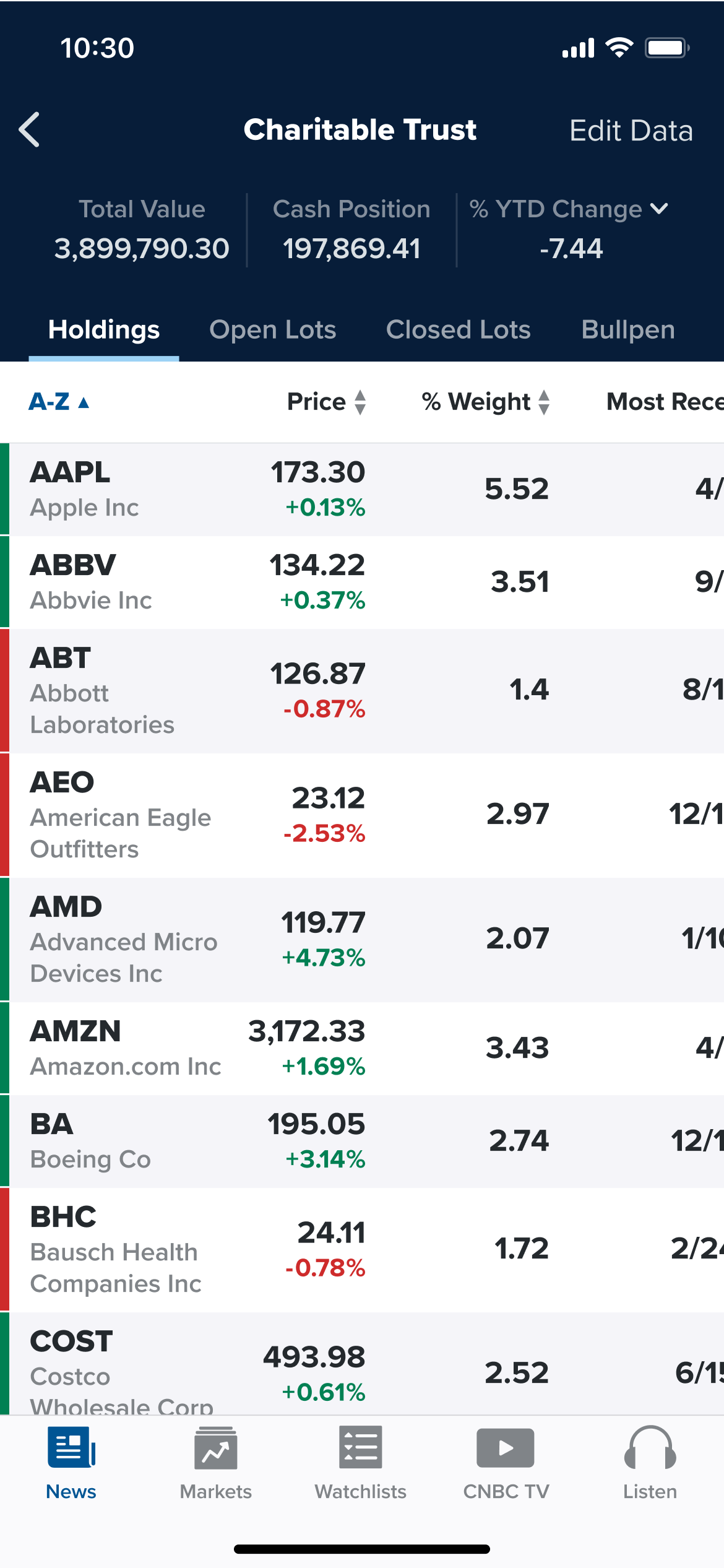
Task: Open the Listen headphones icon
Action: pos(650,1447)
